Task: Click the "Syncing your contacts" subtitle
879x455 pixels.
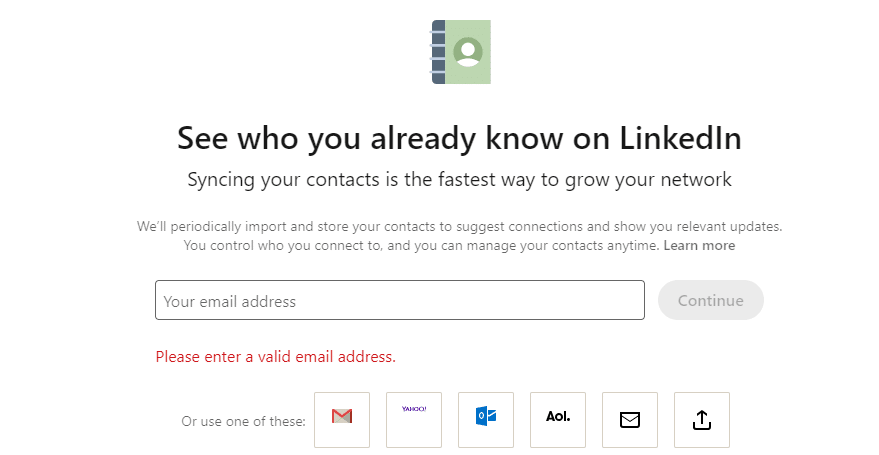Action: pyautogui.click(x=459, y=180)
